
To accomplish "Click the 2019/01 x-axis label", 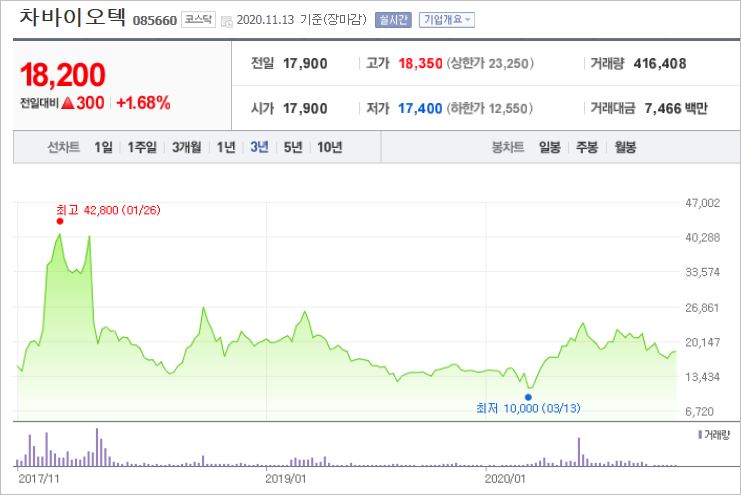I will tap(285, 479).
